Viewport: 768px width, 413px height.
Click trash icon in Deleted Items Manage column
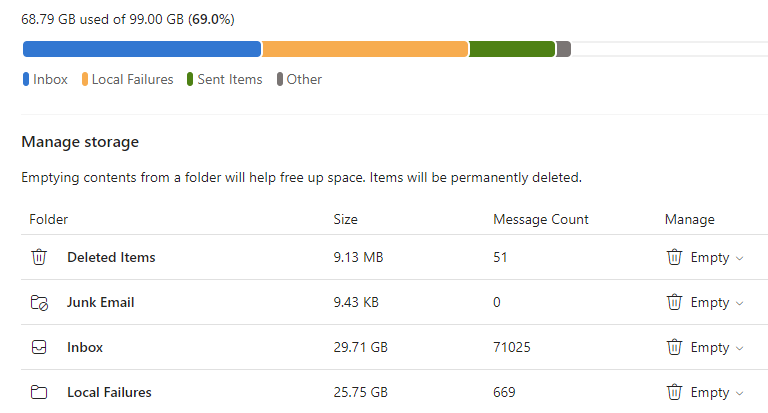click(674, 257)
